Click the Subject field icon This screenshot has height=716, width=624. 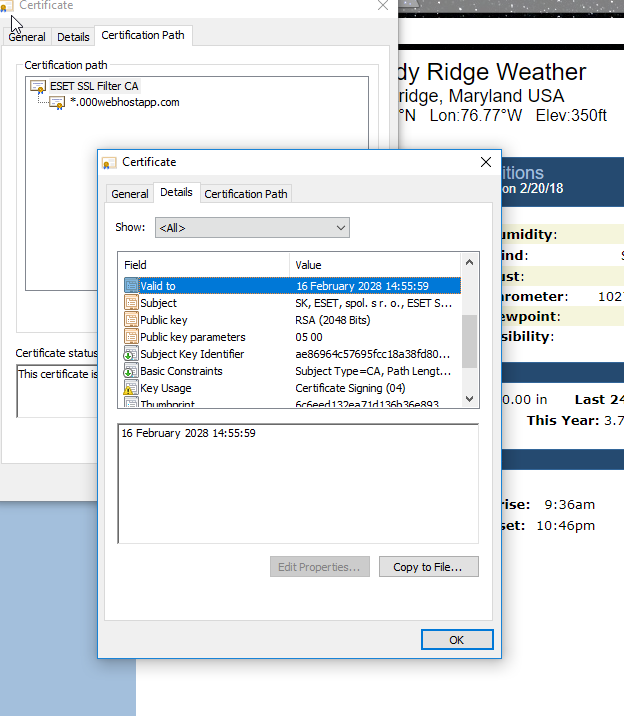131,303
